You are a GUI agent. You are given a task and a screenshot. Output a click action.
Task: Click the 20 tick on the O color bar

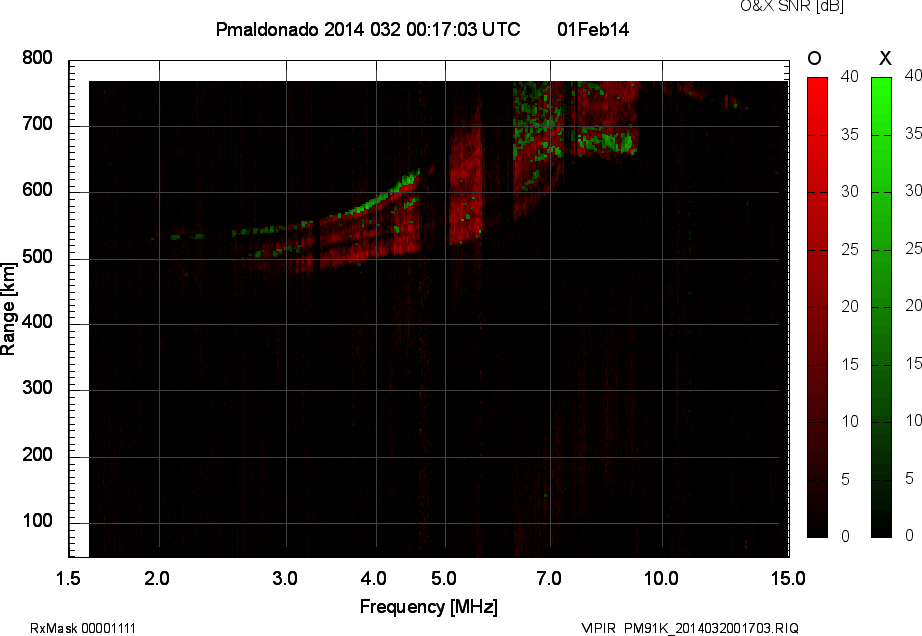coord(850,306)
